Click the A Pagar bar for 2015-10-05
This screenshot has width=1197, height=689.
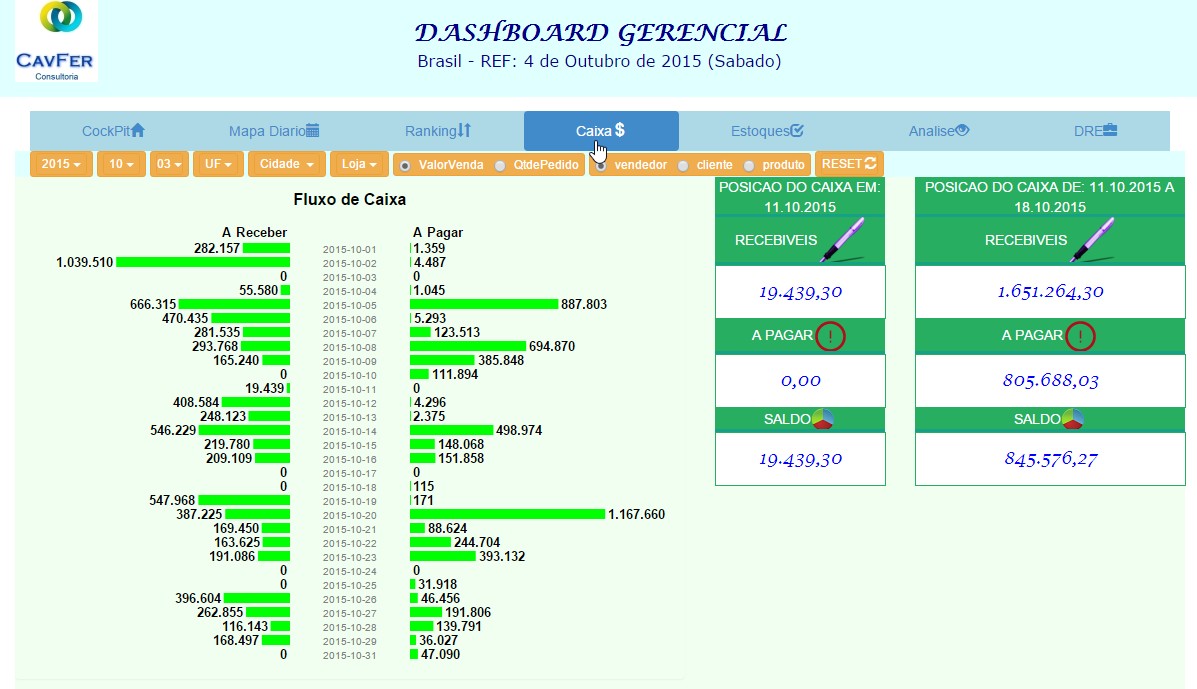(x=484, y=304)
